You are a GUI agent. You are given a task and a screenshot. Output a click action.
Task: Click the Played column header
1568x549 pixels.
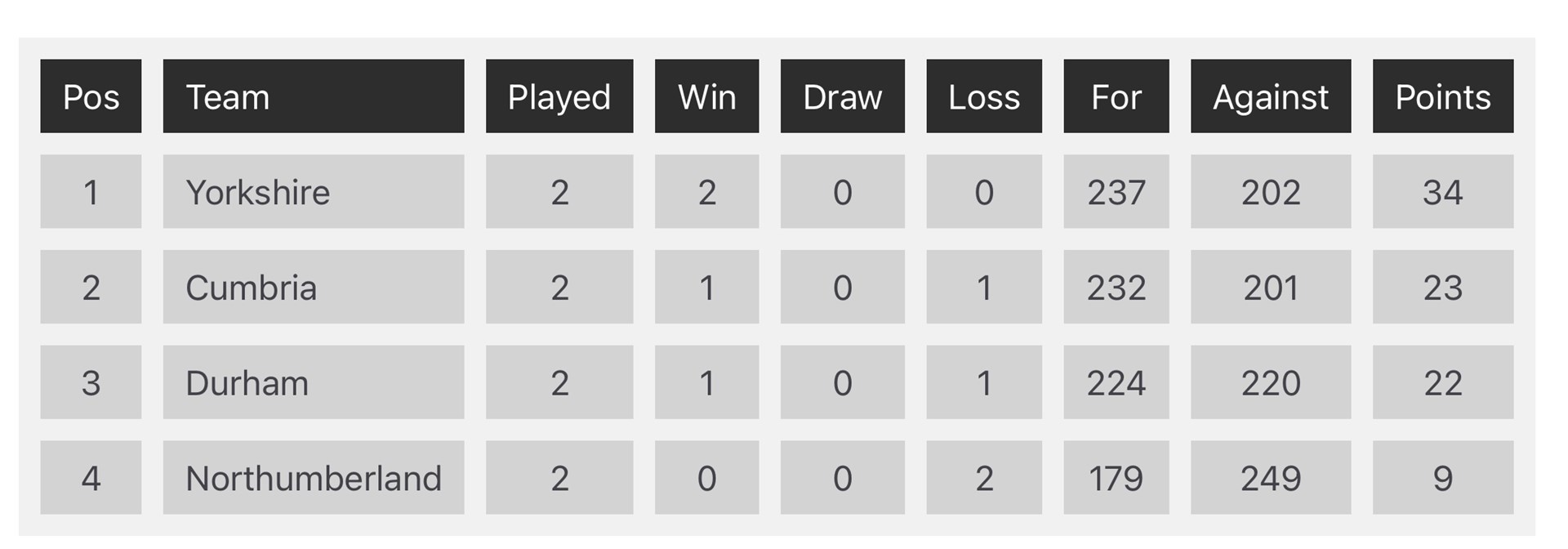tap(559, 96)
